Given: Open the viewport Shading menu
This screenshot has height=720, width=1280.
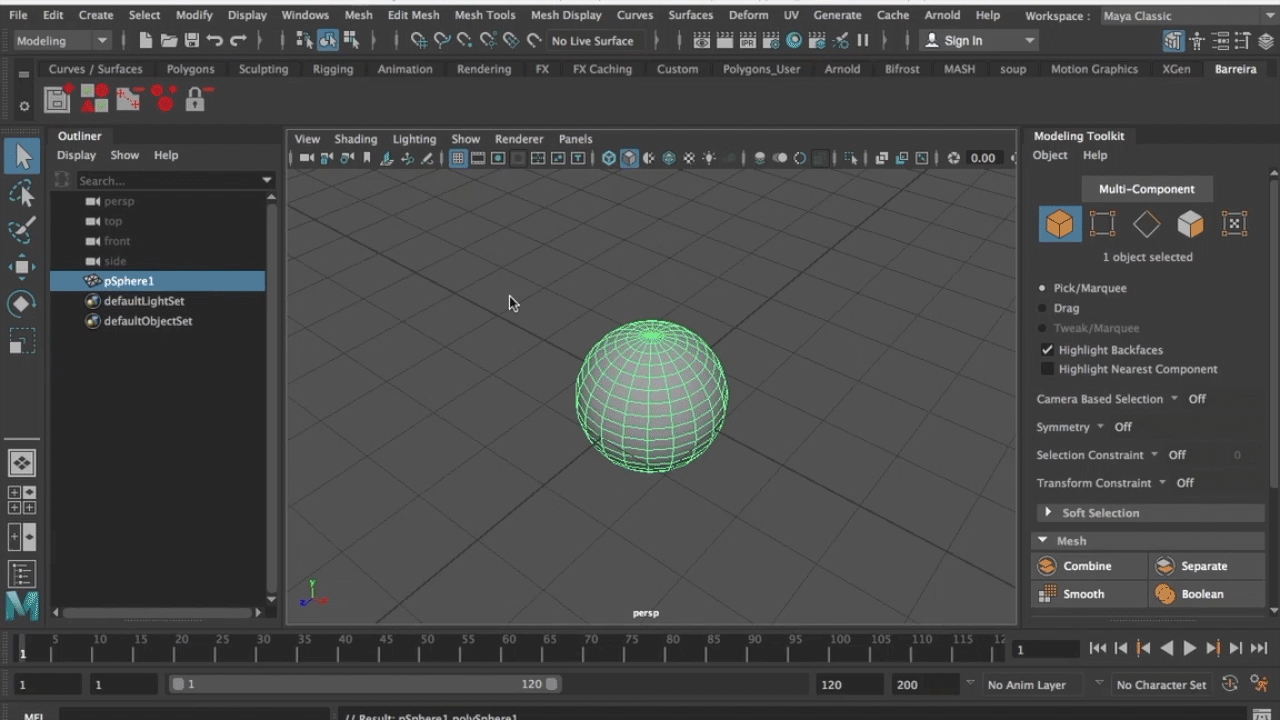Looking at the screenshot, I should point(356,139).
